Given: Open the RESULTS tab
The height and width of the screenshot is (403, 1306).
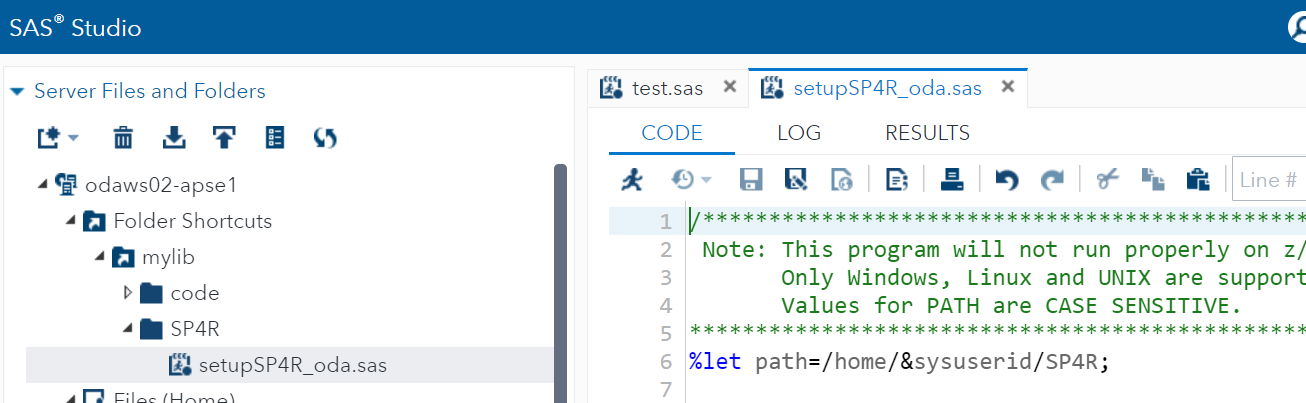Looking at the screenshot, I should coord(927,133).
